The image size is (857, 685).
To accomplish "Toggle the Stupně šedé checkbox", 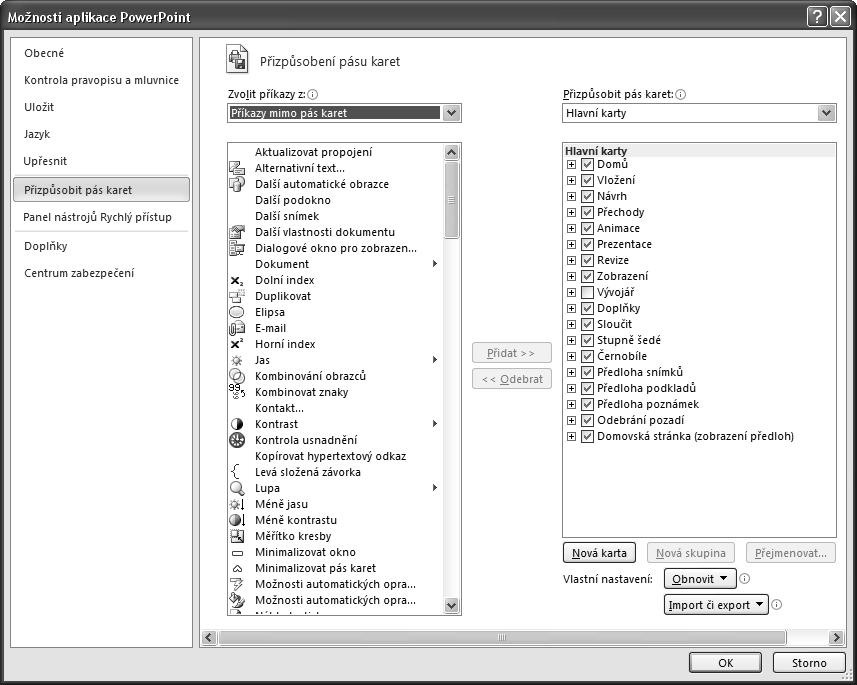I will point(588,341).
